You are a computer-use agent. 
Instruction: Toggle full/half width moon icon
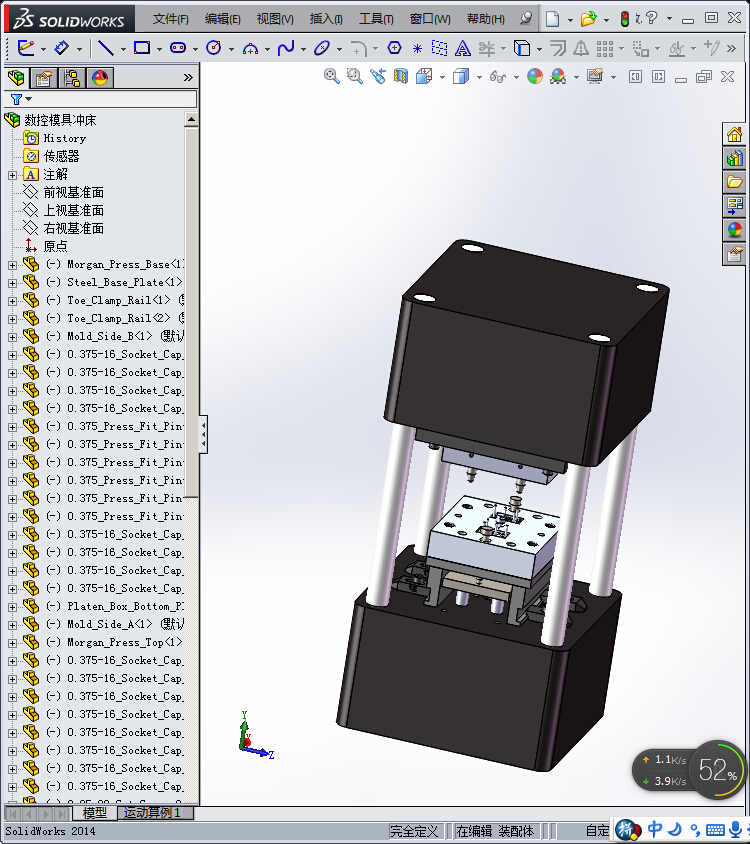click(675, 829)
